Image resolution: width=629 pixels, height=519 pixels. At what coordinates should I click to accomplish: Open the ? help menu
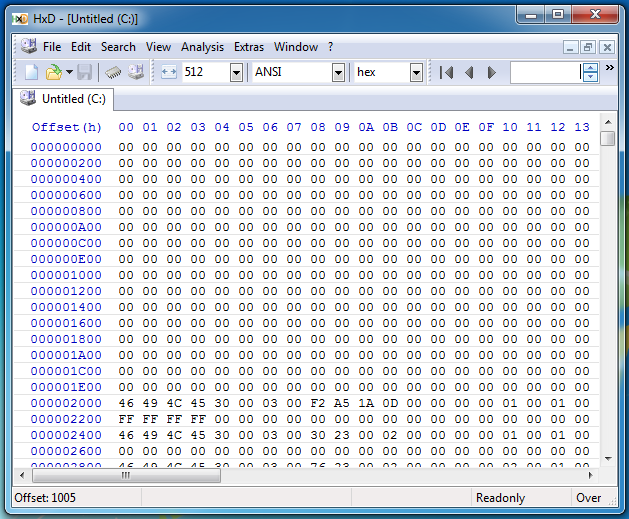click(x=331, y=47)
